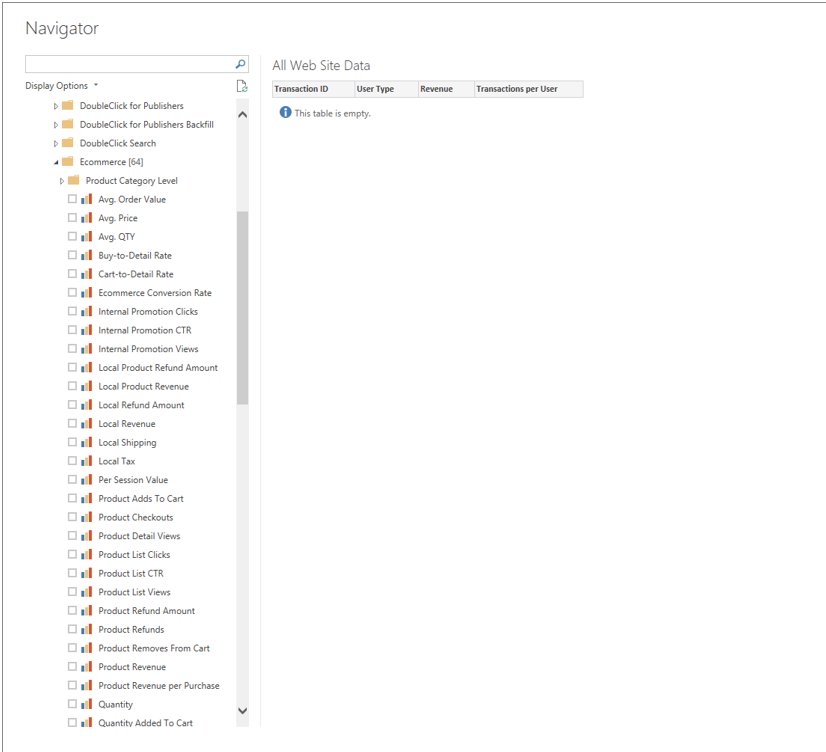Click the refresh document icon

242,86
